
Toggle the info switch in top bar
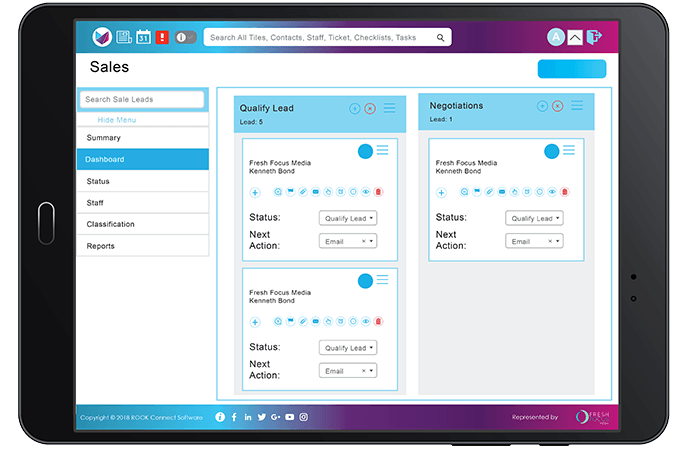click(x=186, y=37)
